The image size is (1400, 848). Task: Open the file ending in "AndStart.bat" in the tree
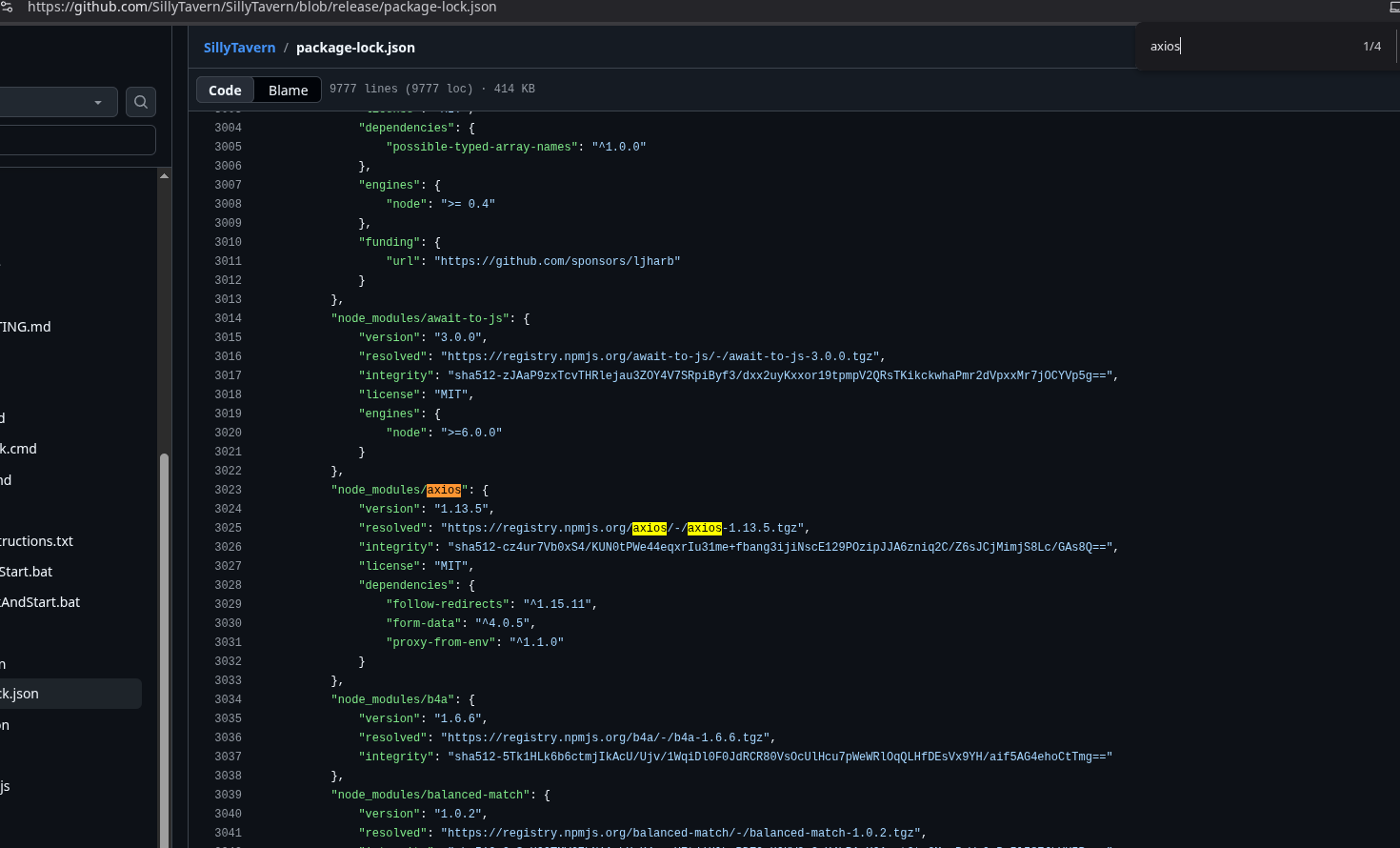[x=40, y=602]
